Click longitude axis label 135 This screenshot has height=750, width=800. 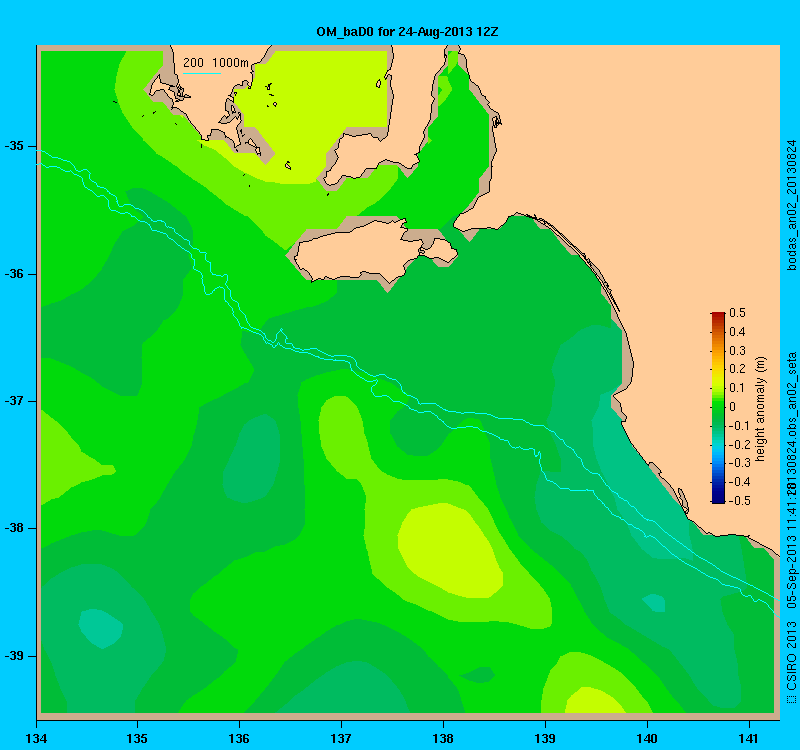tap(137, 738)
